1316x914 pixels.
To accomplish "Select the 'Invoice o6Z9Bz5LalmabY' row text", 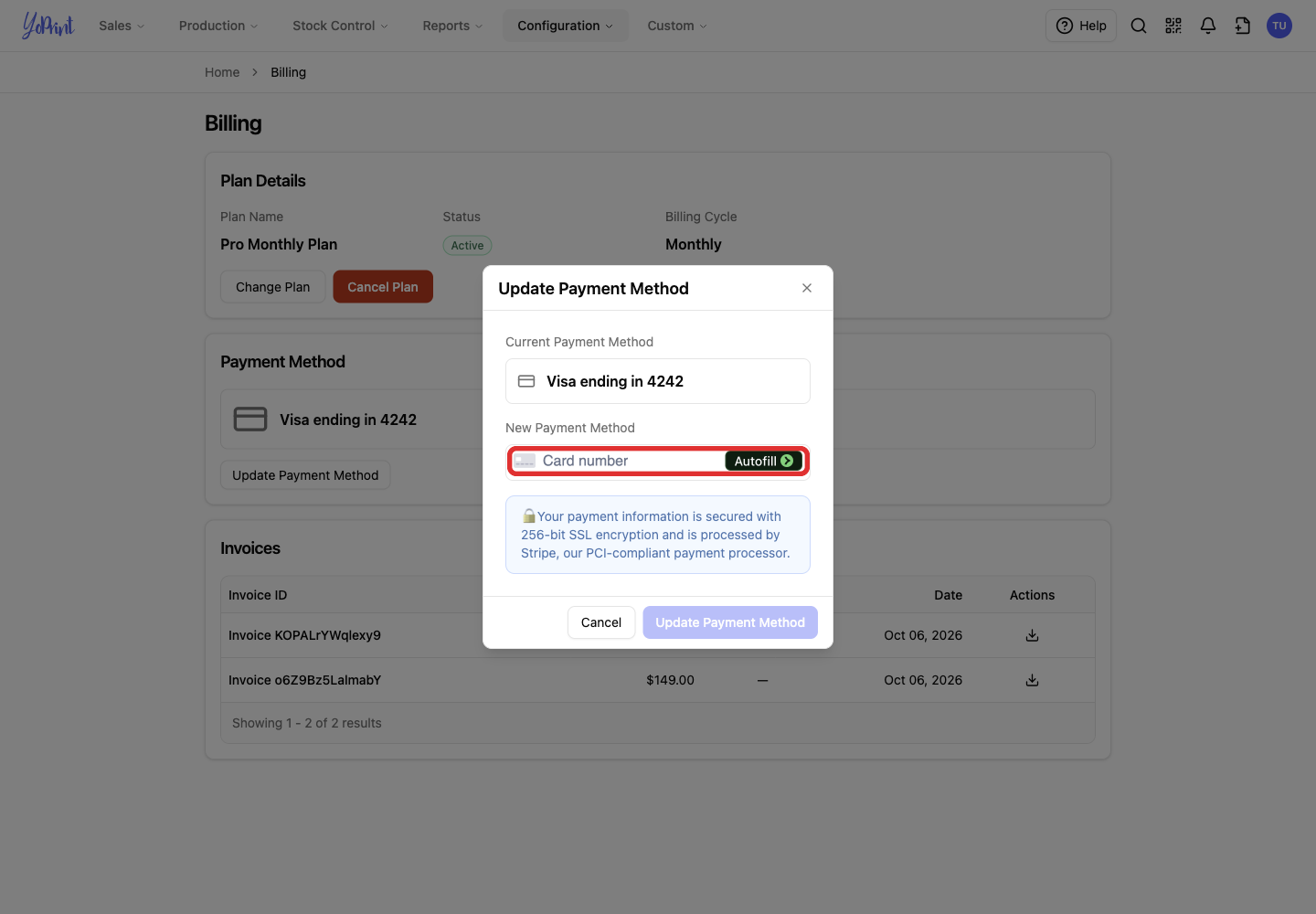I will click(x=304, y=680).
